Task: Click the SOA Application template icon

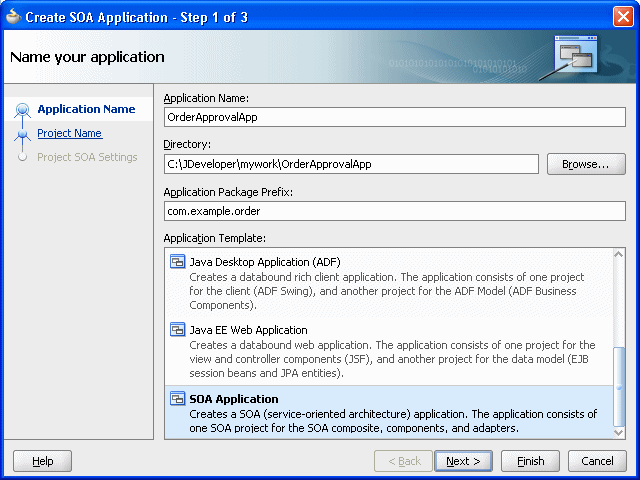Action: coord(178,399)
